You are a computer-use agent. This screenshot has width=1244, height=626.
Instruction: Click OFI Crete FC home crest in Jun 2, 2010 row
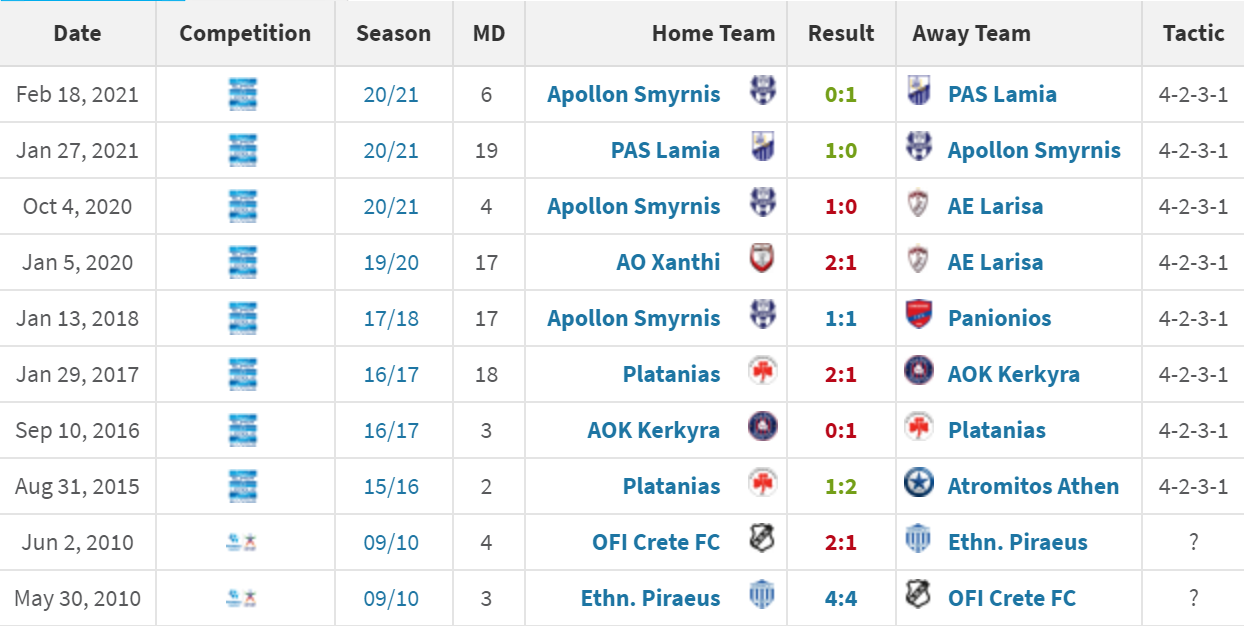[763, 540]
